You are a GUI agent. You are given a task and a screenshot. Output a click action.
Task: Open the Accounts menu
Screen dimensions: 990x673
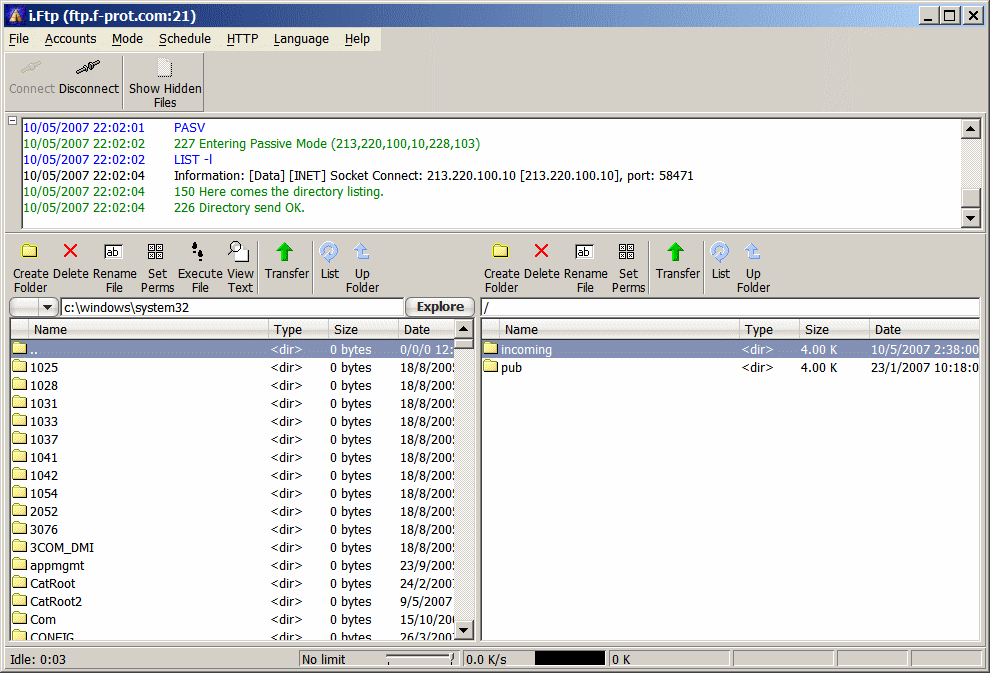(70, 39)
